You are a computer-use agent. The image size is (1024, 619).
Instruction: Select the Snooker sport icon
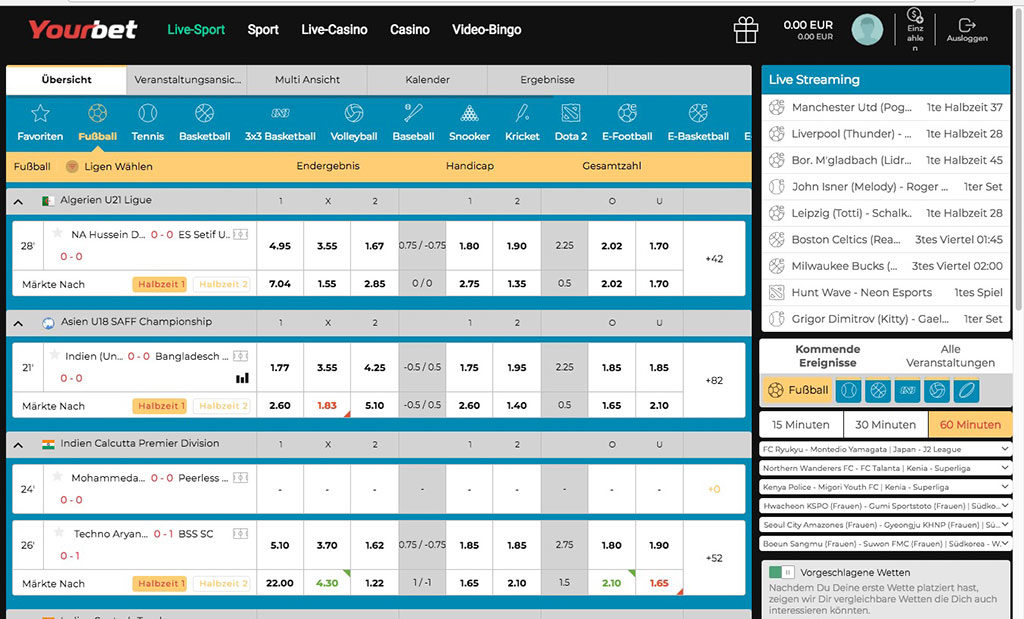tap(469, 114)
